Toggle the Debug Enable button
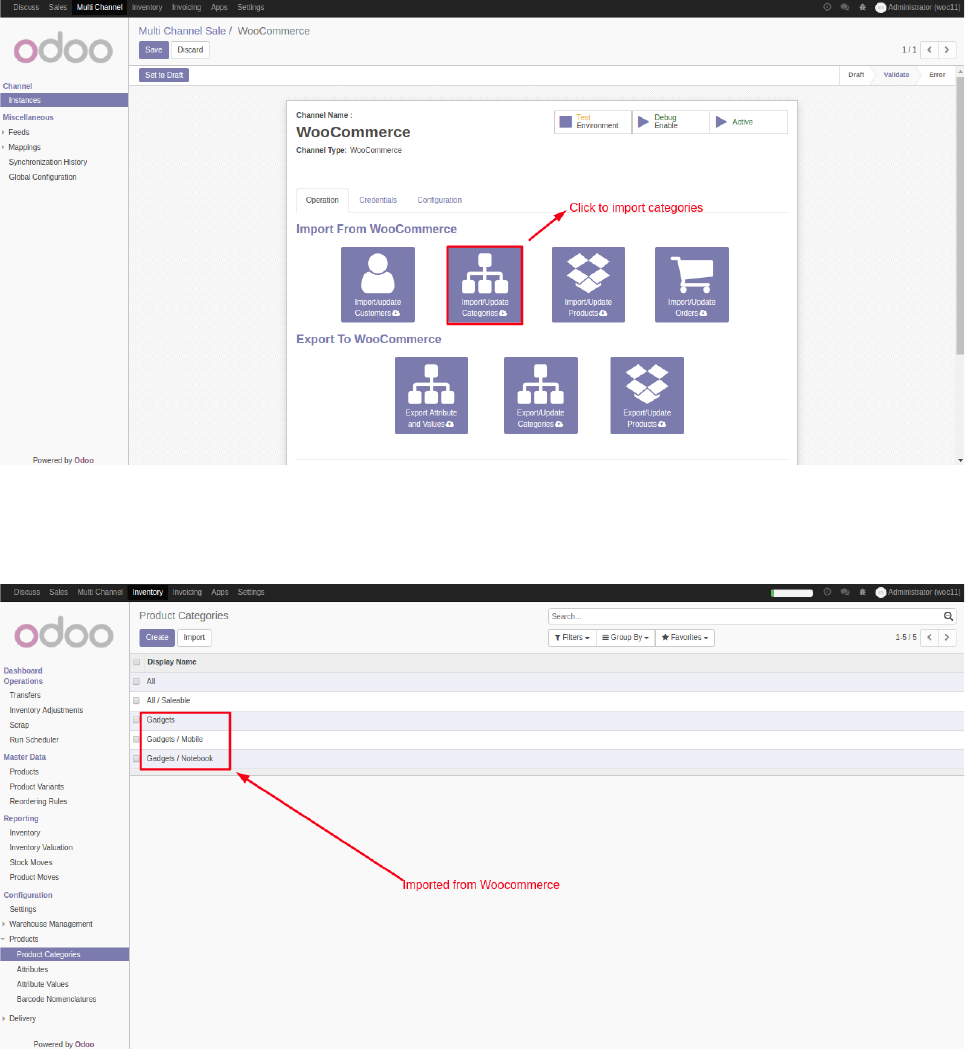 [670, 122]
